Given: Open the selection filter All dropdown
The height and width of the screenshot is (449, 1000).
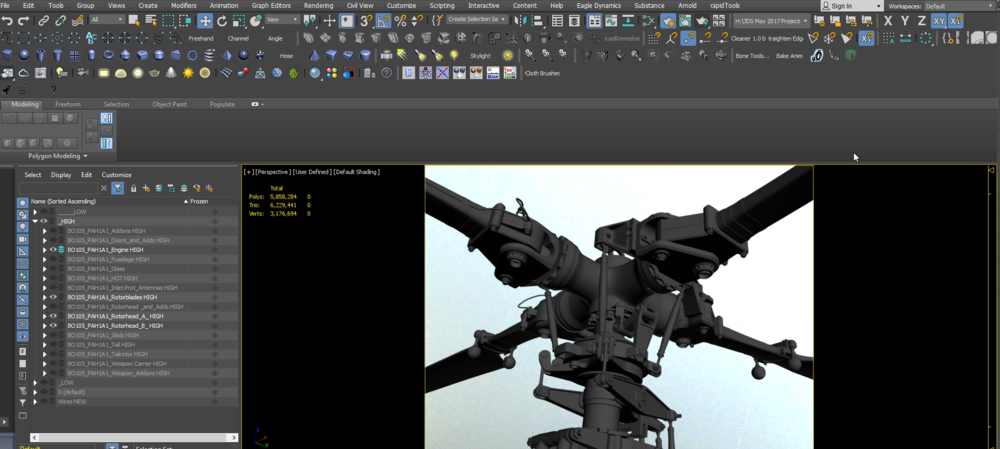Looking at the screenshot, I should pyautogui.click(x=107, y=21).
